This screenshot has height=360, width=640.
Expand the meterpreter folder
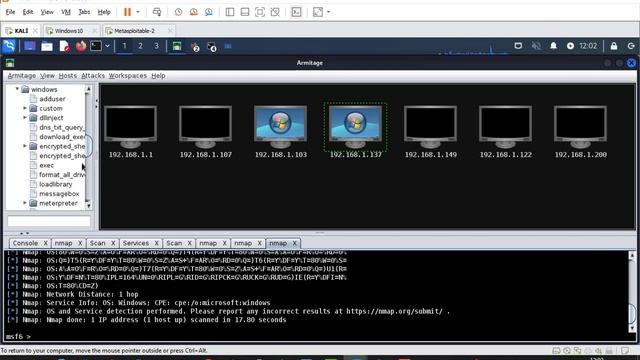[25, 203]
